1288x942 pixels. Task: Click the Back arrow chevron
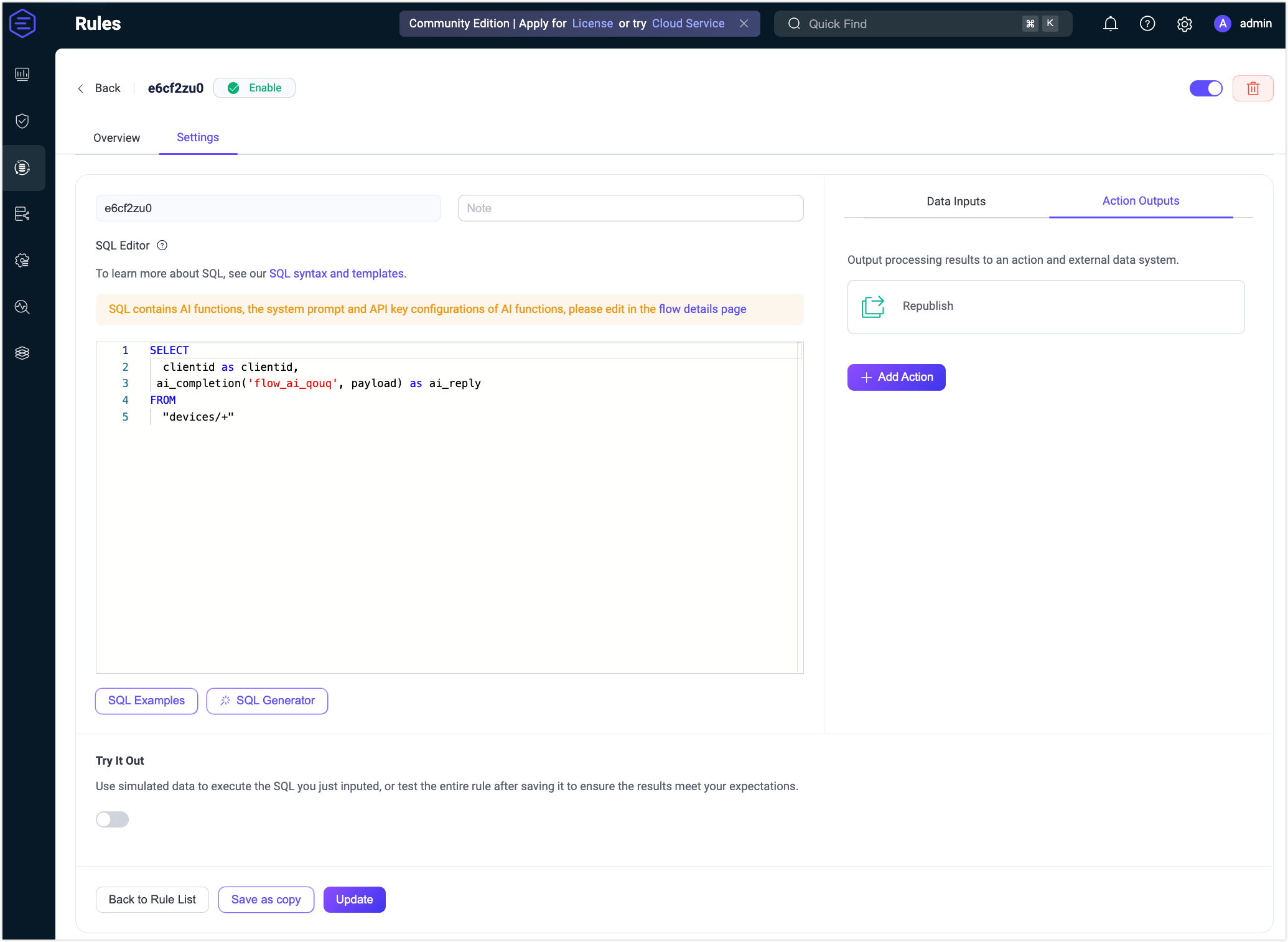(x=81, y=88)
